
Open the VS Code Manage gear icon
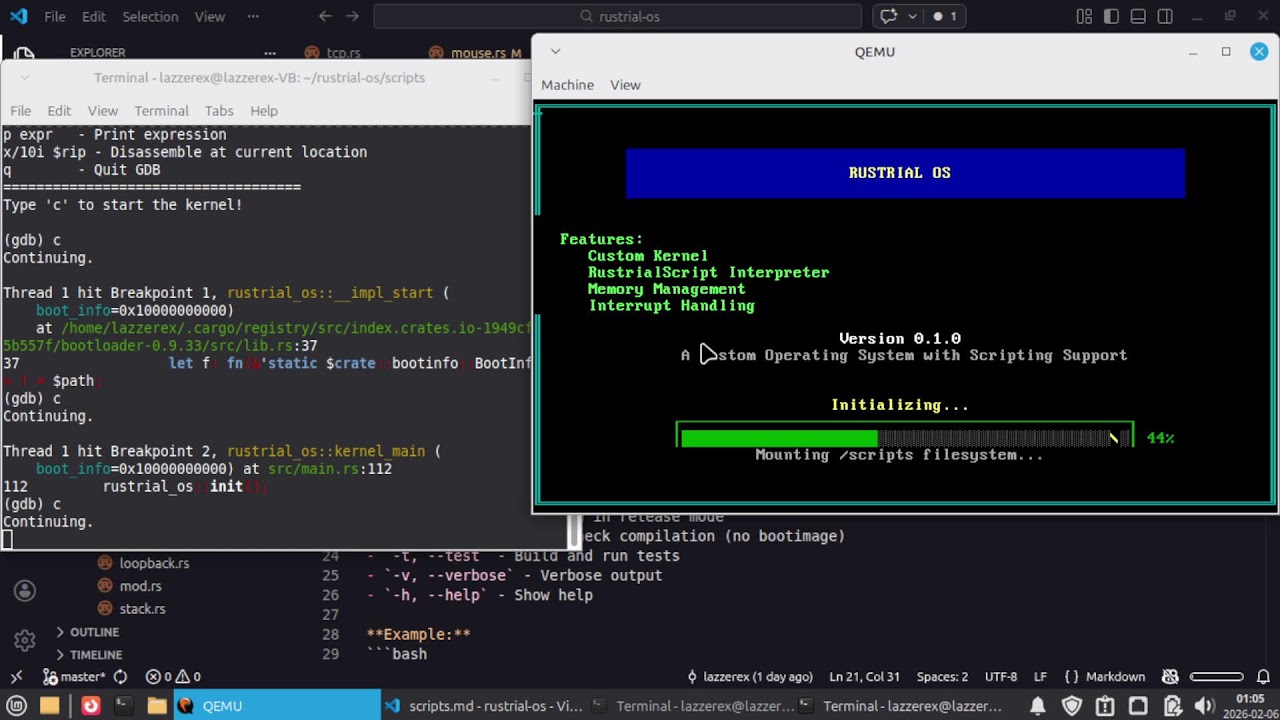[25, 640]
